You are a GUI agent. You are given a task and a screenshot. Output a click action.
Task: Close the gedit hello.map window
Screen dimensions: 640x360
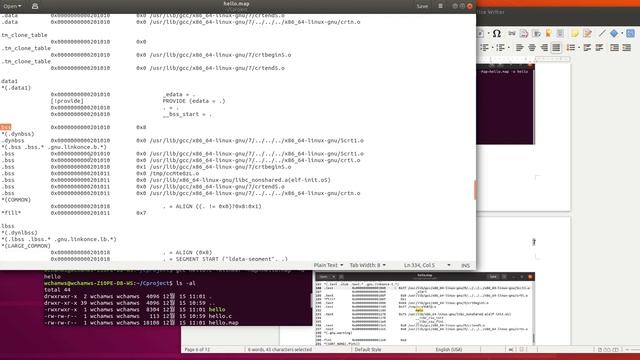[470, 6]
